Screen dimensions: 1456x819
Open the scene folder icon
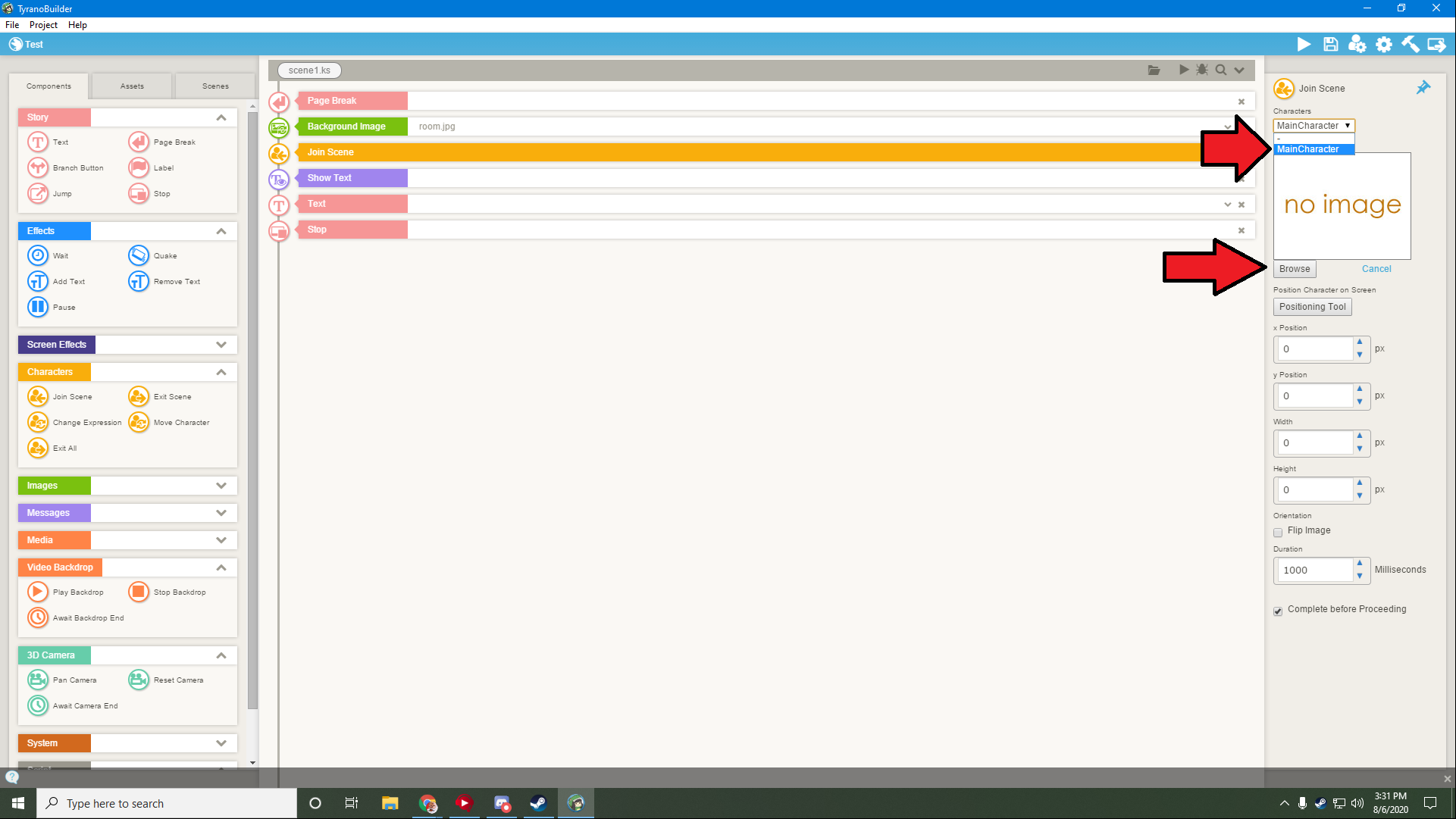[1154, 70]
